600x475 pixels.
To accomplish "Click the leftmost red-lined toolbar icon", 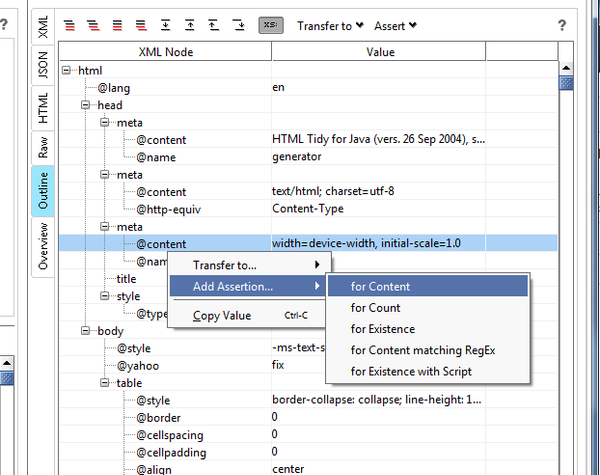I will click(69, 26).
